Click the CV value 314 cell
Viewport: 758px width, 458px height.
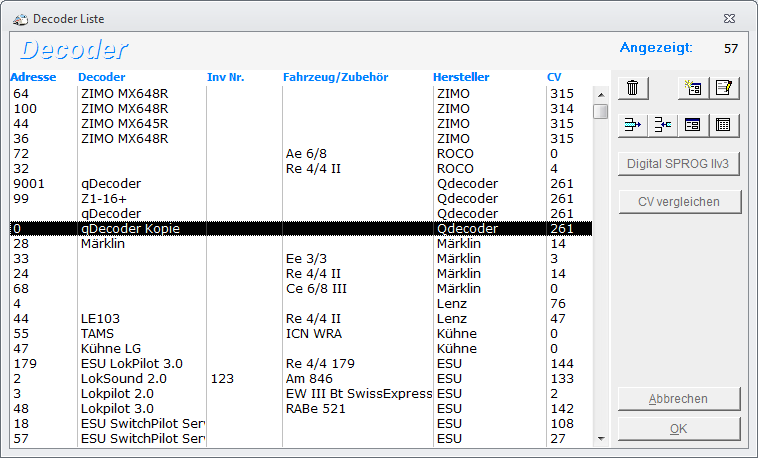562,109
